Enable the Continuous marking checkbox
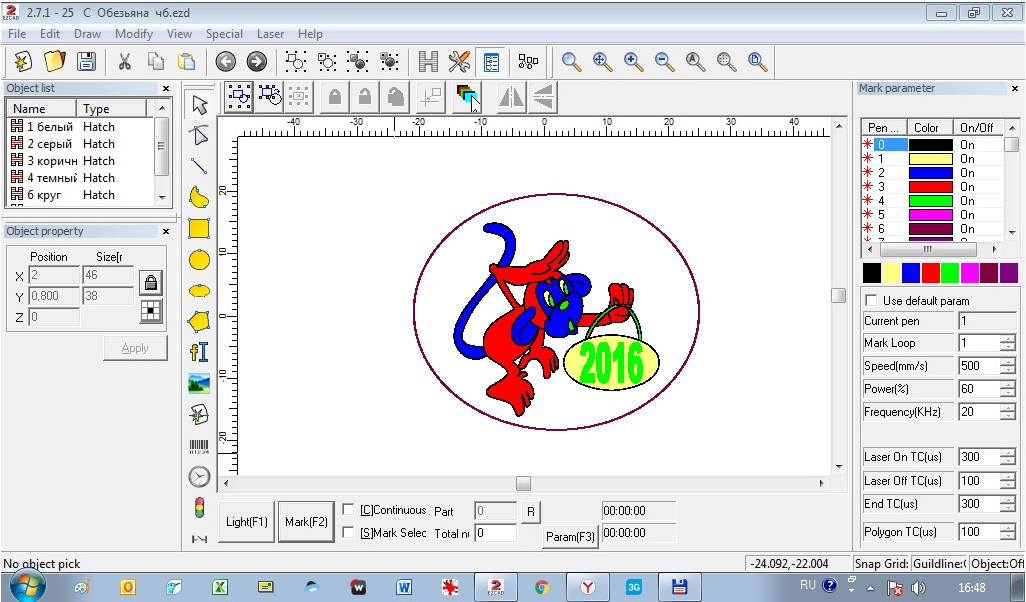 (x=349, y=510)
